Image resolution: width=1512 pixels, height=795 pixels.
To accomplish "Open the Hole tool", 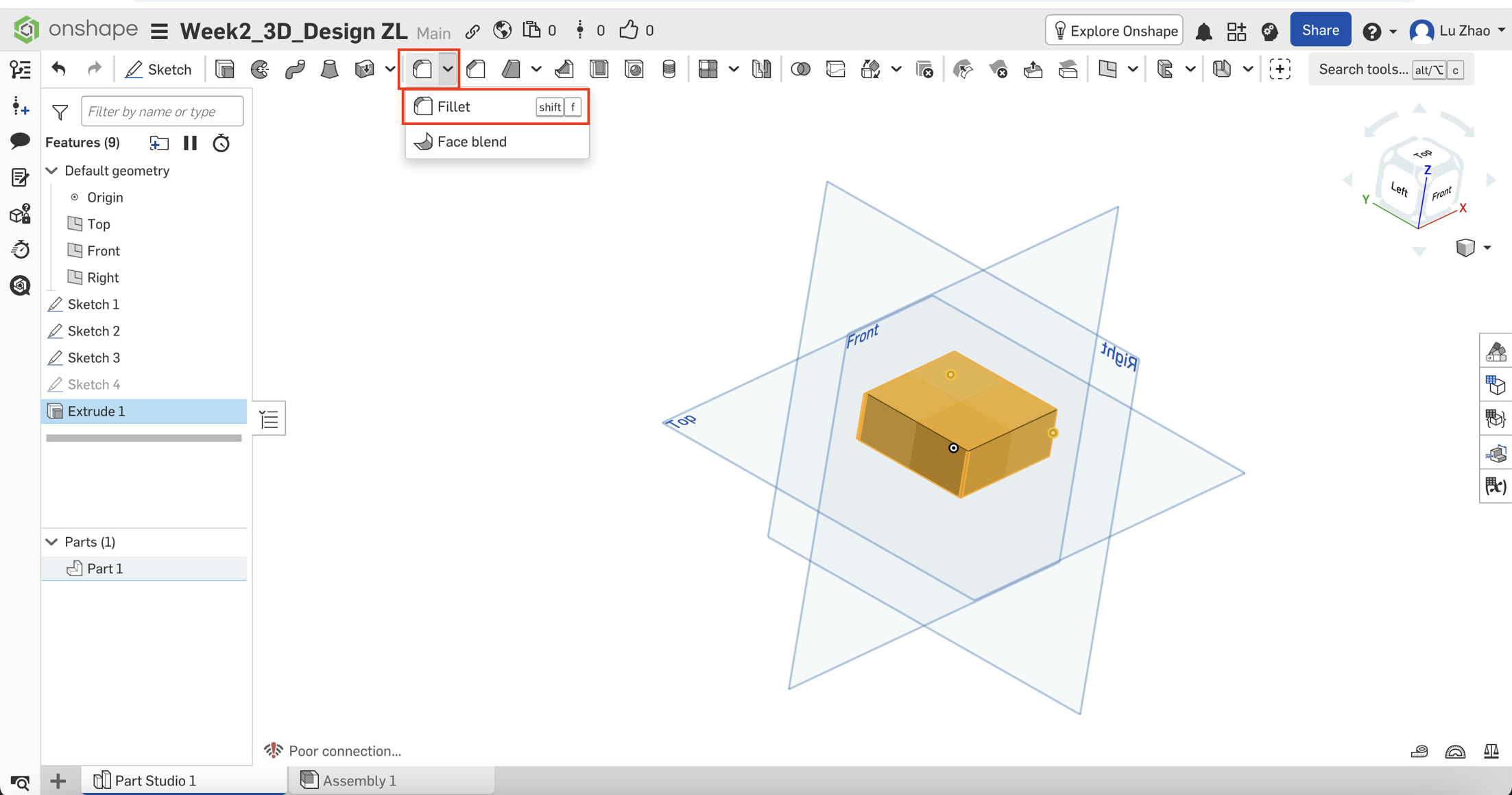I will tap(634, 69).
